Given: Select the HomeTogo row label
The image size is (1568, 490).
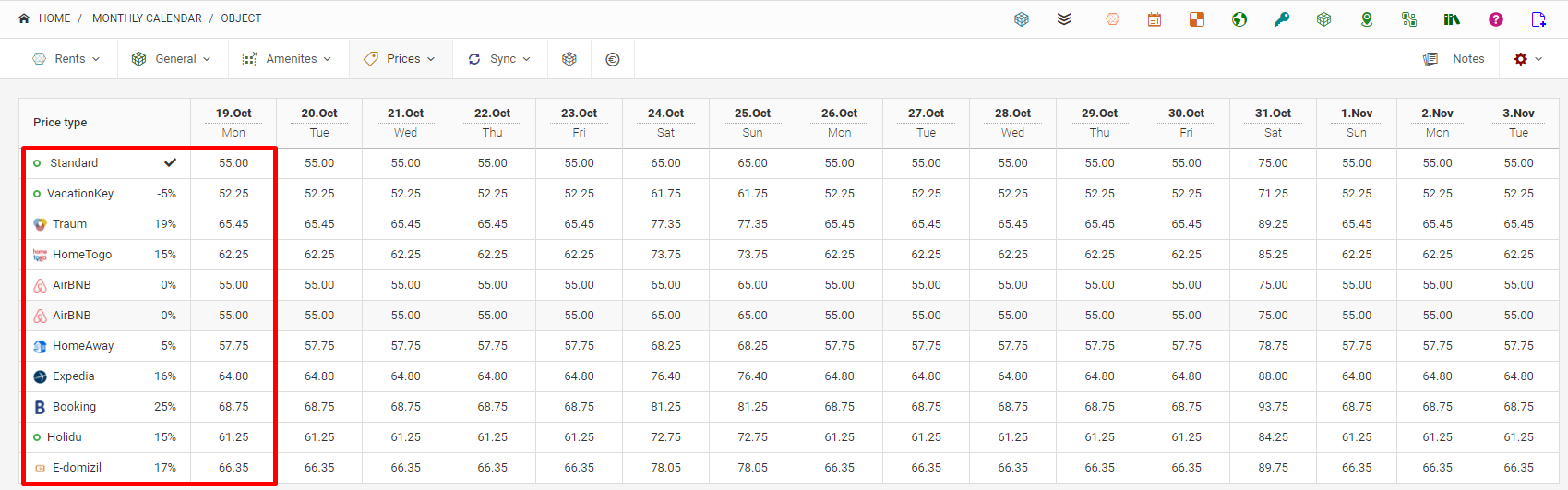Looking at the screenshot, I should (82, 255).
